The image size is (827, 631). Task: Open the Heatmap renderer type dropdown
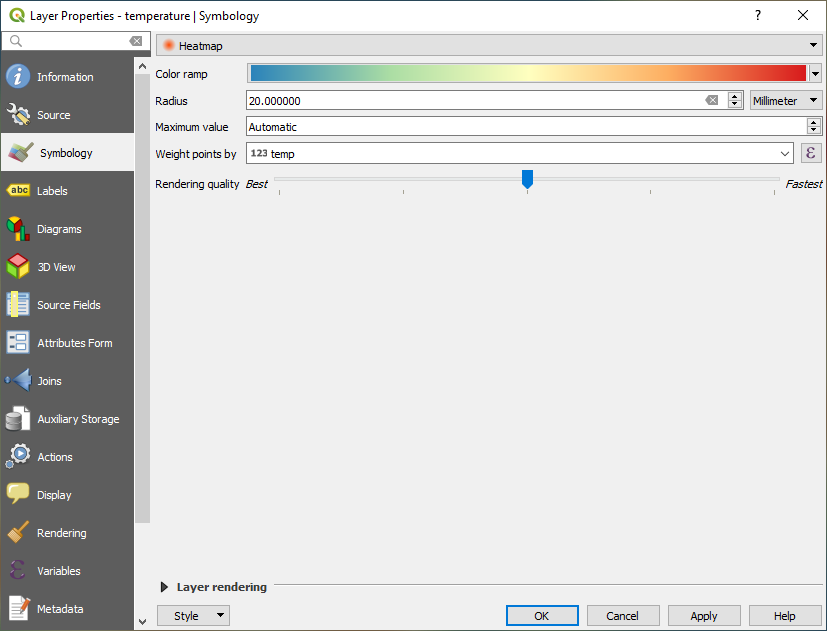point(489,46)
